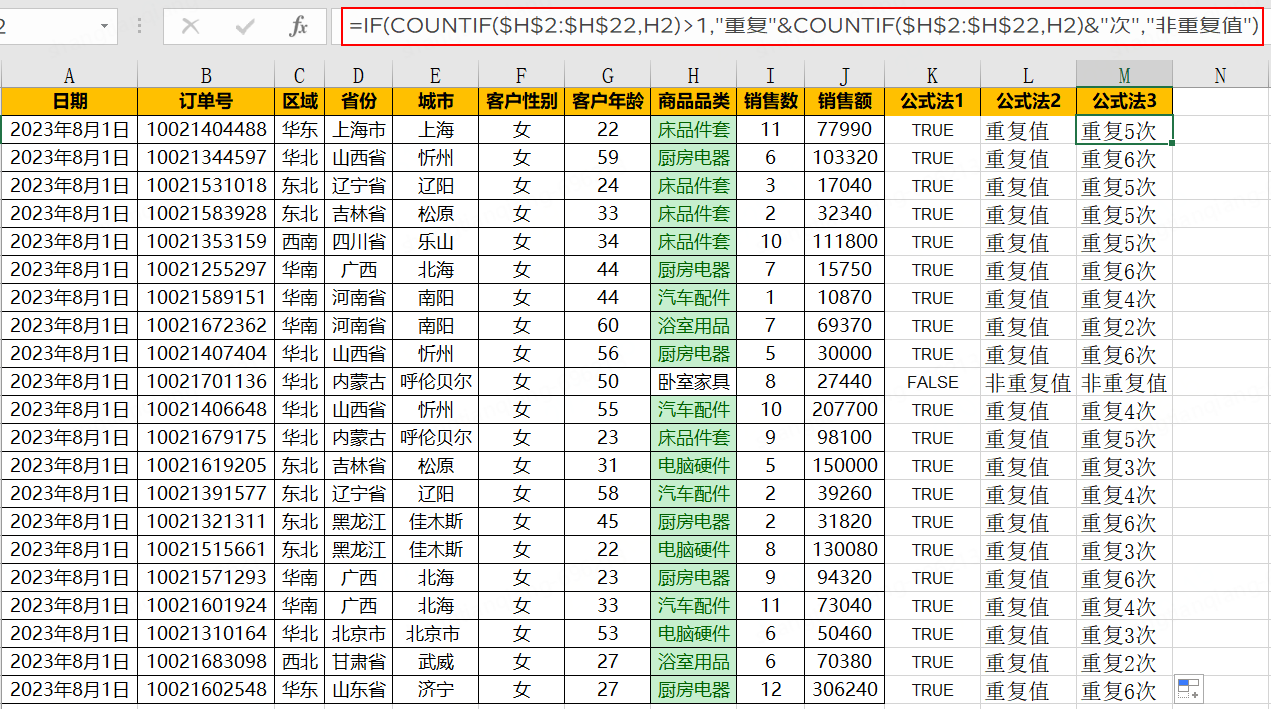
Task: Click sales amount 130080 cell
Action: (844, 550)
